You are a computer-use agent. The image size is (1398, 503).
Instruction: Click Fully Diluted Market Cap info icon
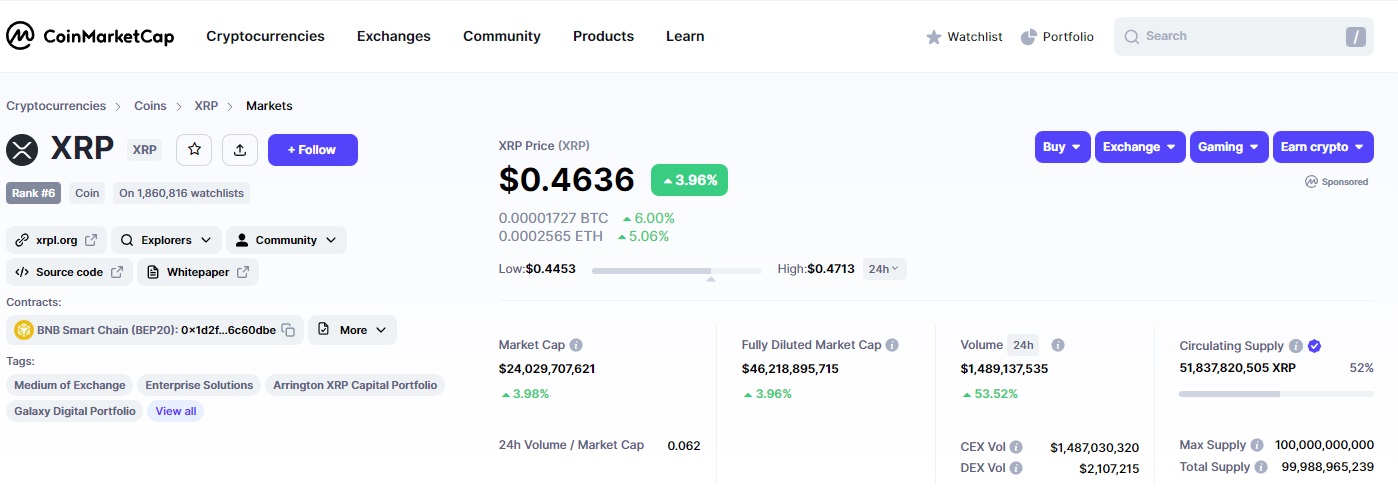892,345
